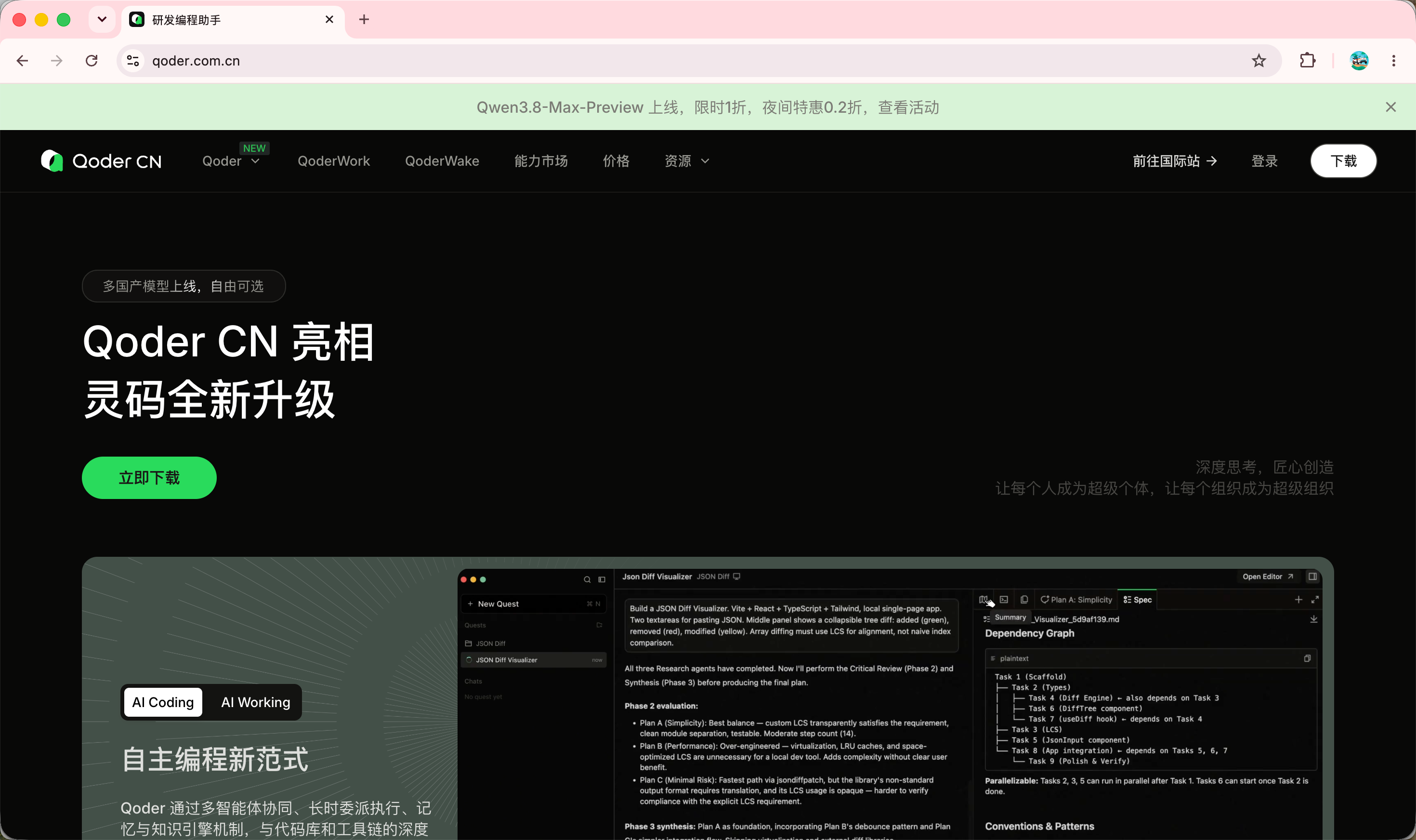The width and height of the screenshot is (1416, 840).
Task: Open the 查看活动 banner announcement
Action: click(908, 107)
